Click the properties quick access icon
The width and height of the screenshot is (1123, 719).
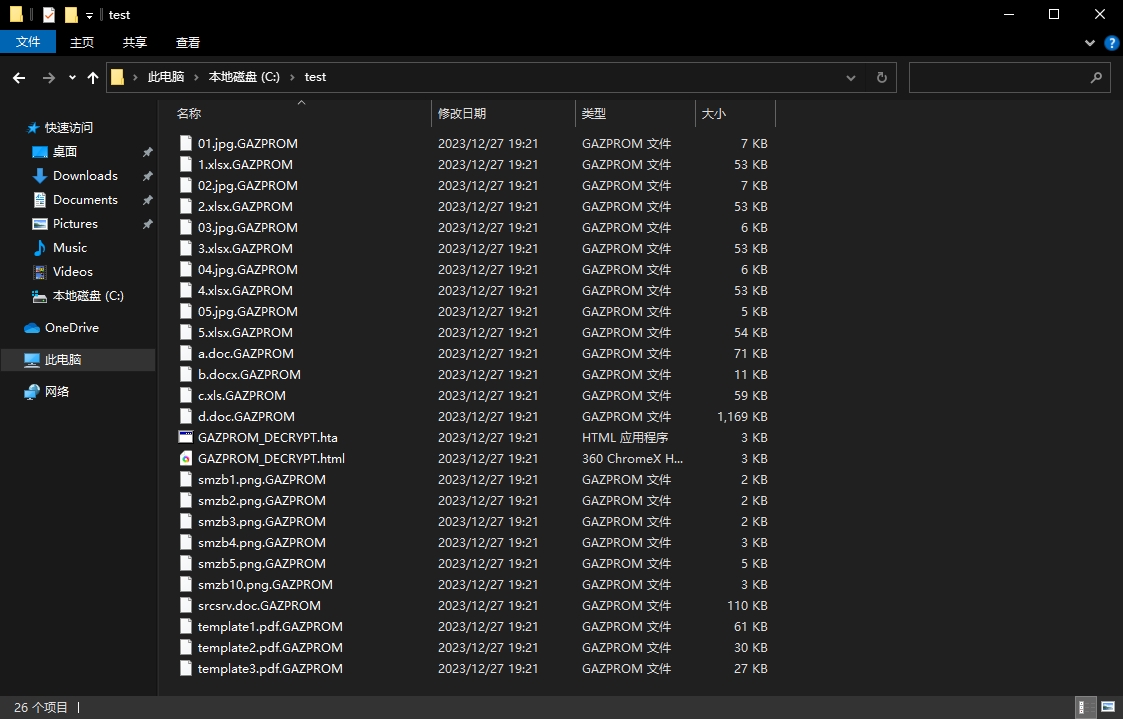[49, 14]
